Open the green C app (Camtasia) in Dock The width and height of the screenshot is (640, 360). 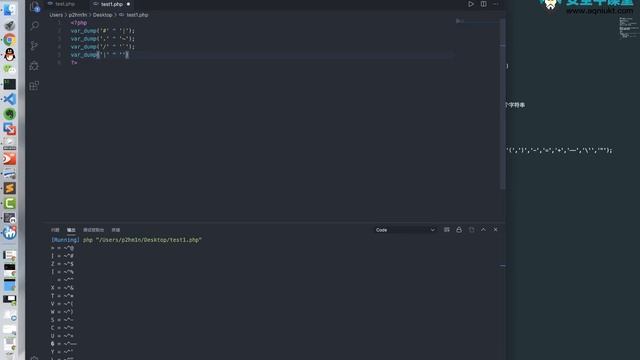click(9, 203)
